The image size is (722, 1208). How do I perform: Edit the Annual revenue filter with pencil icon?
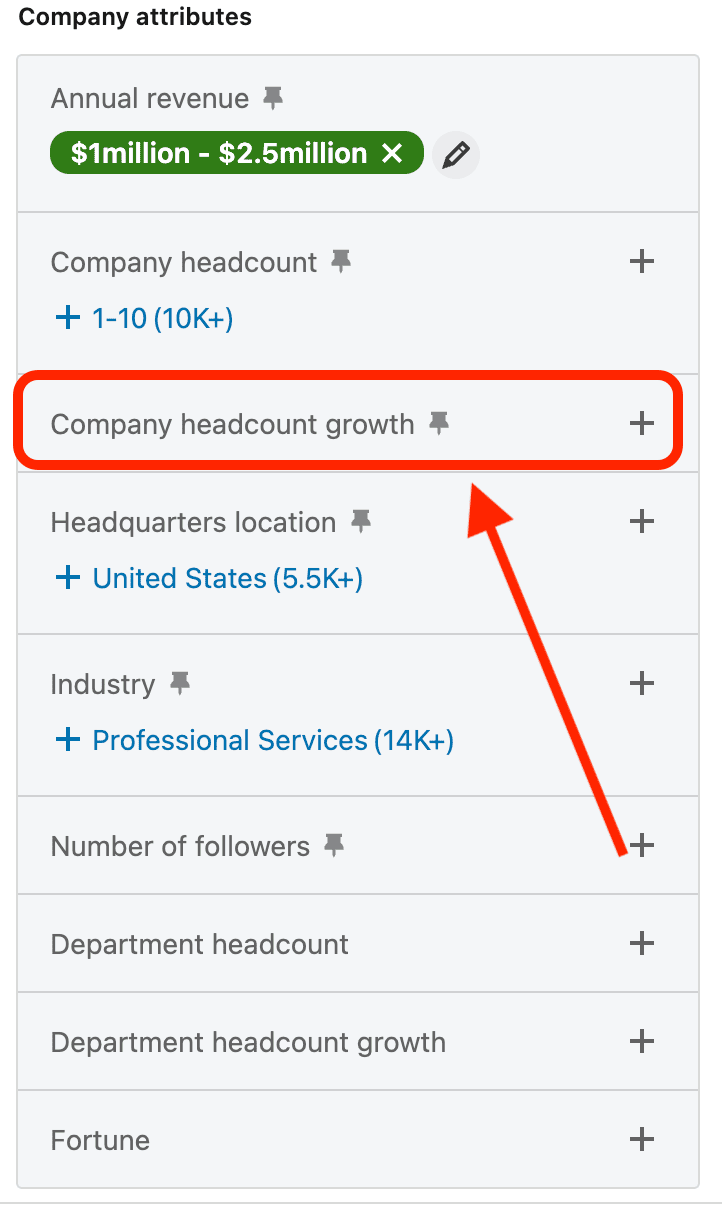tap(456, 155)
